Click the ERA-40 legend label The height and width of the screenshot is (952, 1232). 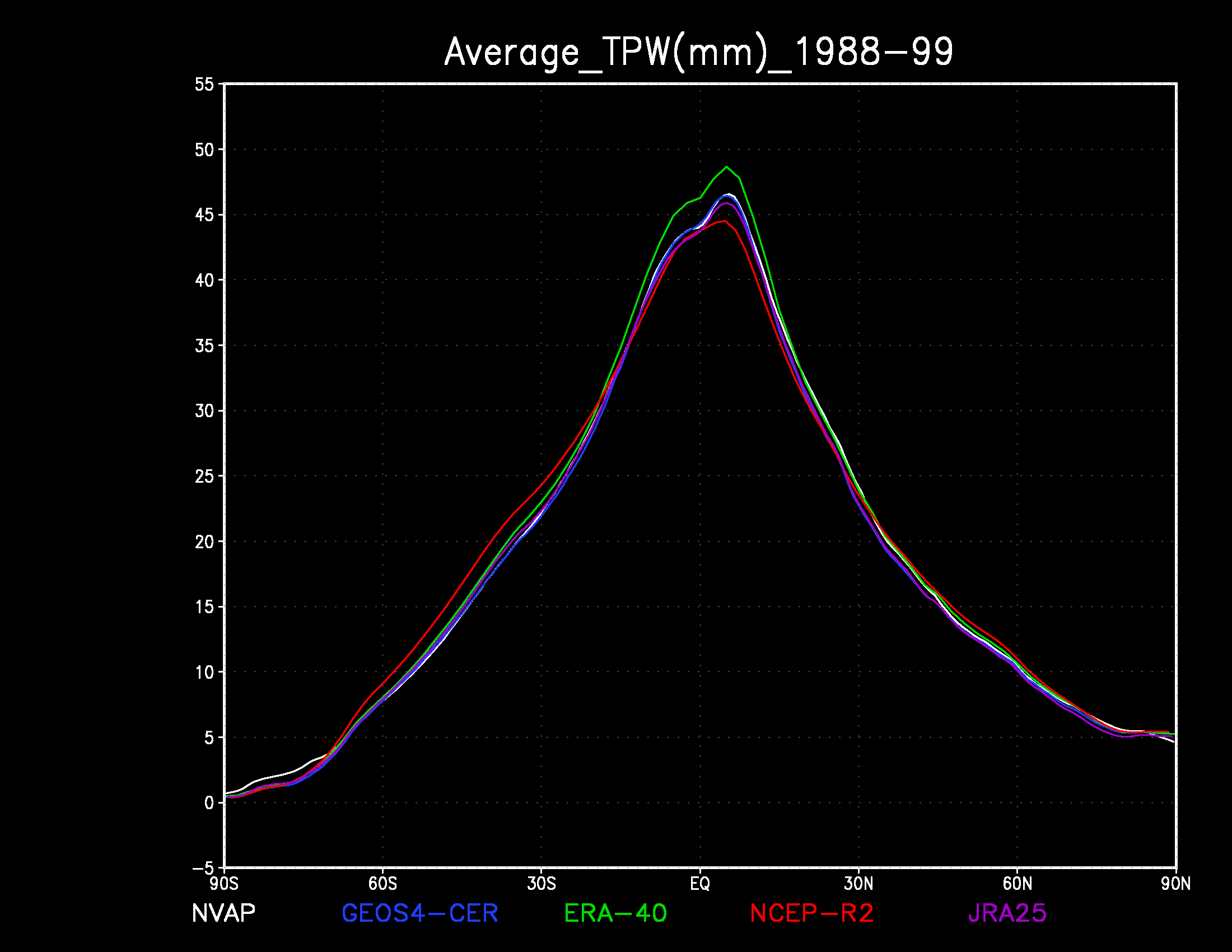pyautogui.click(x=615, y=913)
